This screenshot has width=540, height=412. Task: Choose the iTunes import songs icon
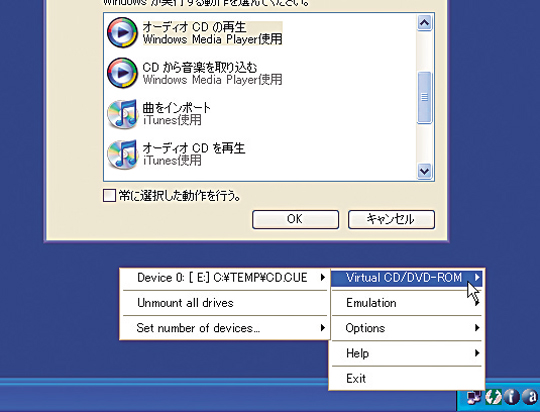tap(122, 114)
